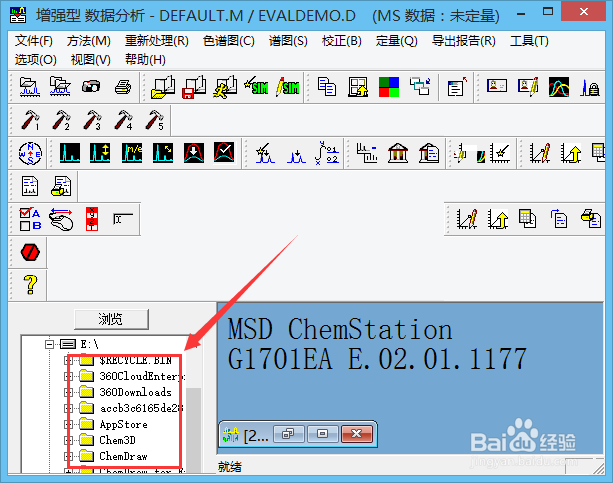Click the four-color squares icon
Image resolution: width=613 pixels, height=483 pixels.
point(389,87)
